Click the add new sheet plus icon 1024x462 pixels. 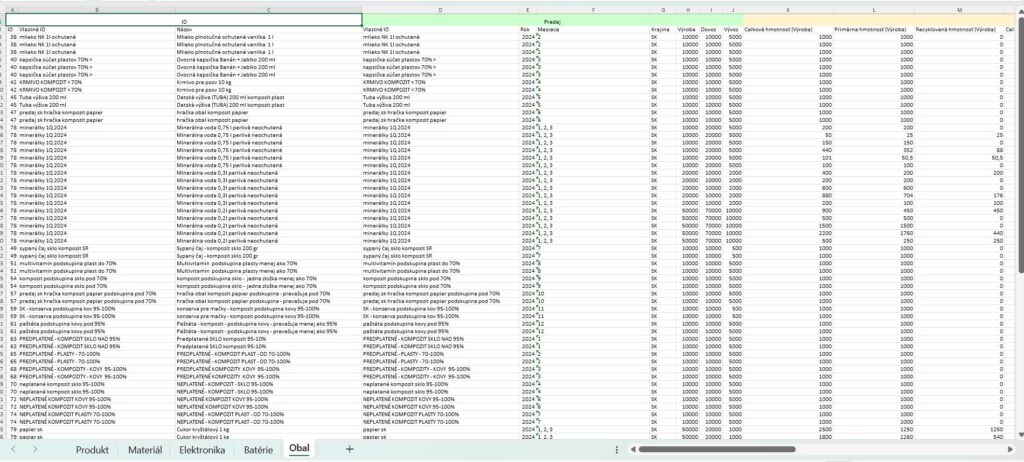(349, 450)
